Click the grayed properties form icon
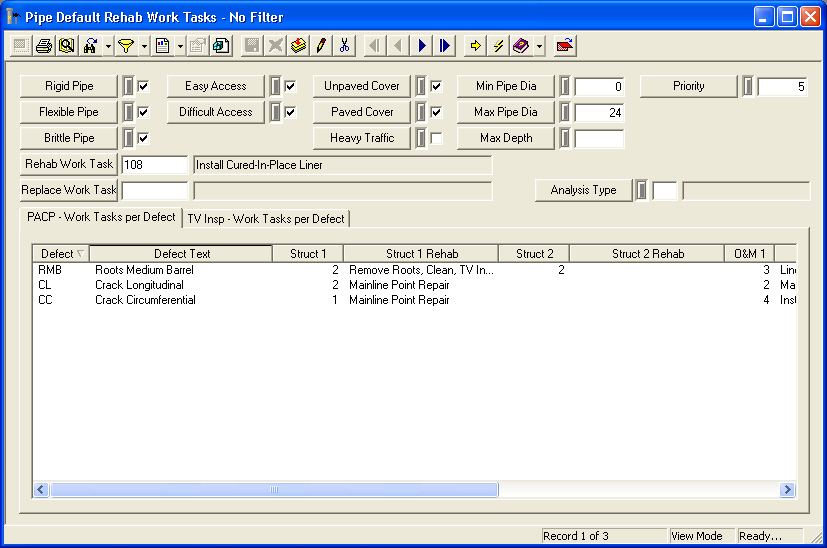The height and width of the screenshot is (548, 827). (x=197, y=46)
